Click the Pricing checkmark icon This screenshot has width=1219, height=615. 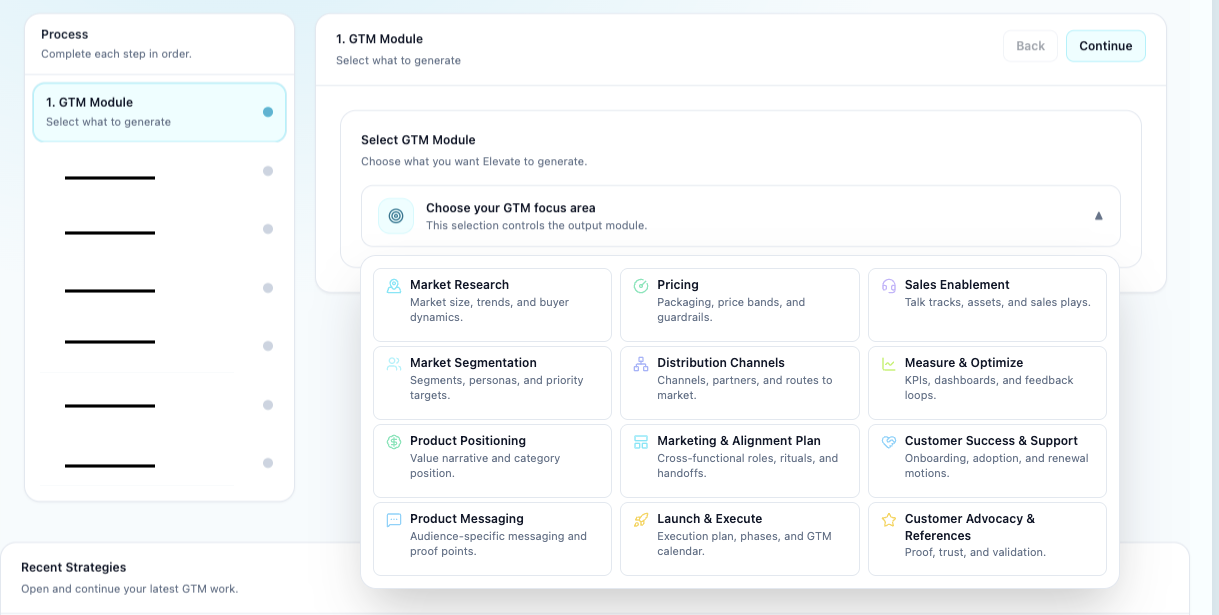pyautogui.click(x=641, y=285)
